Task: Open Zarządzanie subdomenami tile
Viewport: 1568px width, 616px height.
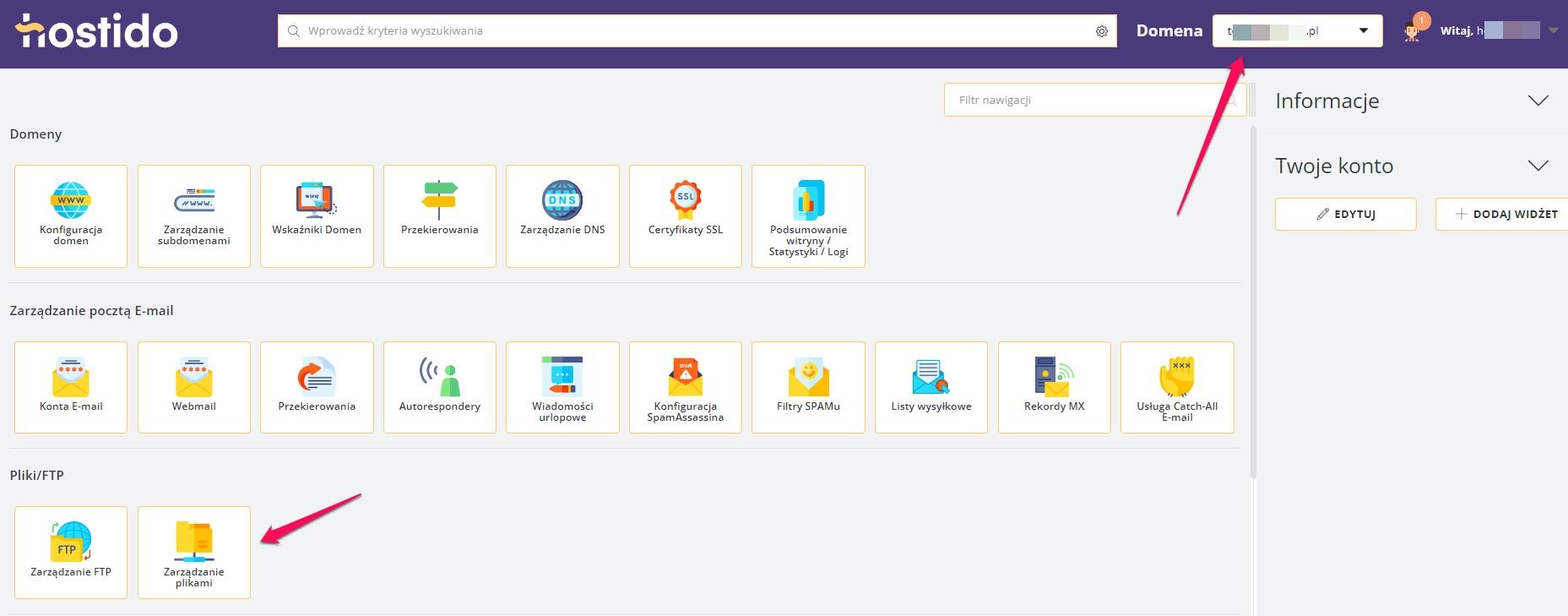Action: point(194,216)
